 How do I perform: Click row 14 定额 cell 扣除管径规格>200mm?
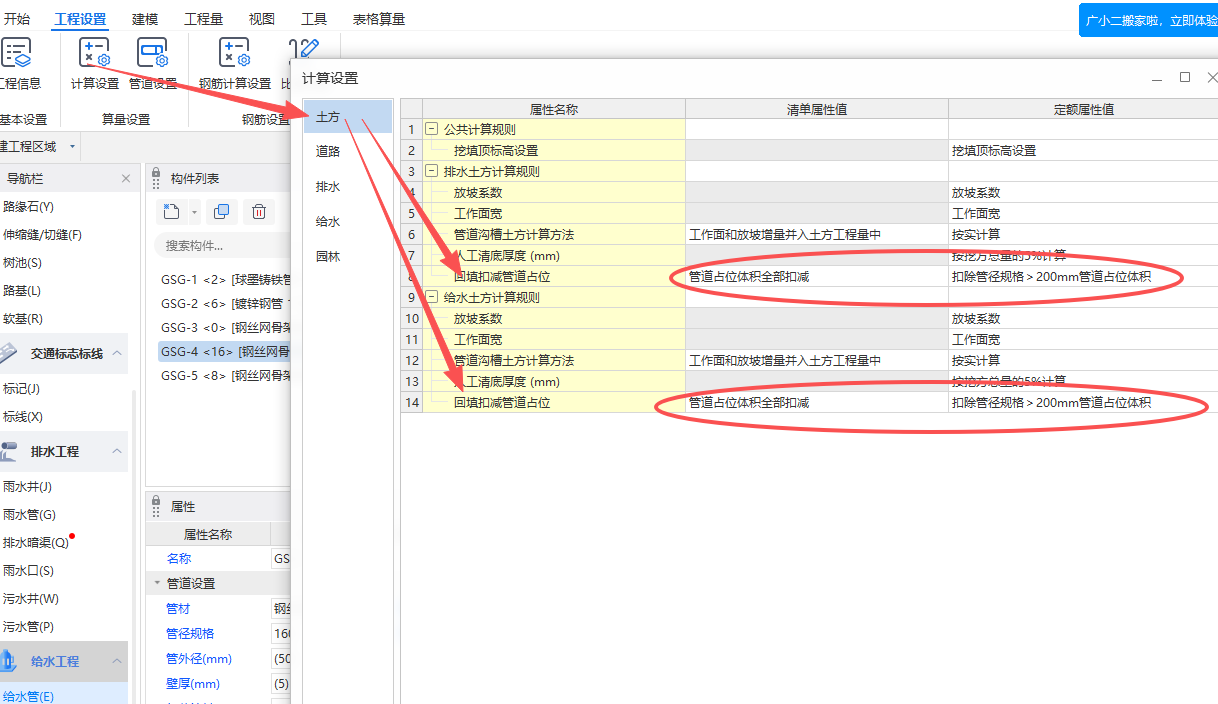point(1083,402)
